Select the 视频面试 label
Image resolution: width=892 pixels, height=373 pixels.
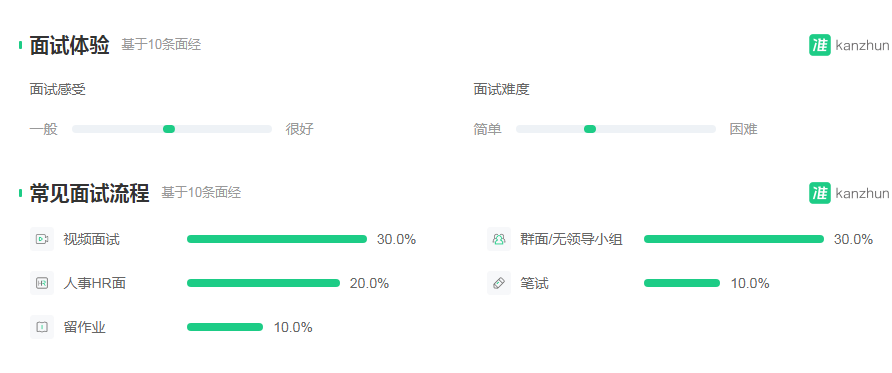(92, 239)
